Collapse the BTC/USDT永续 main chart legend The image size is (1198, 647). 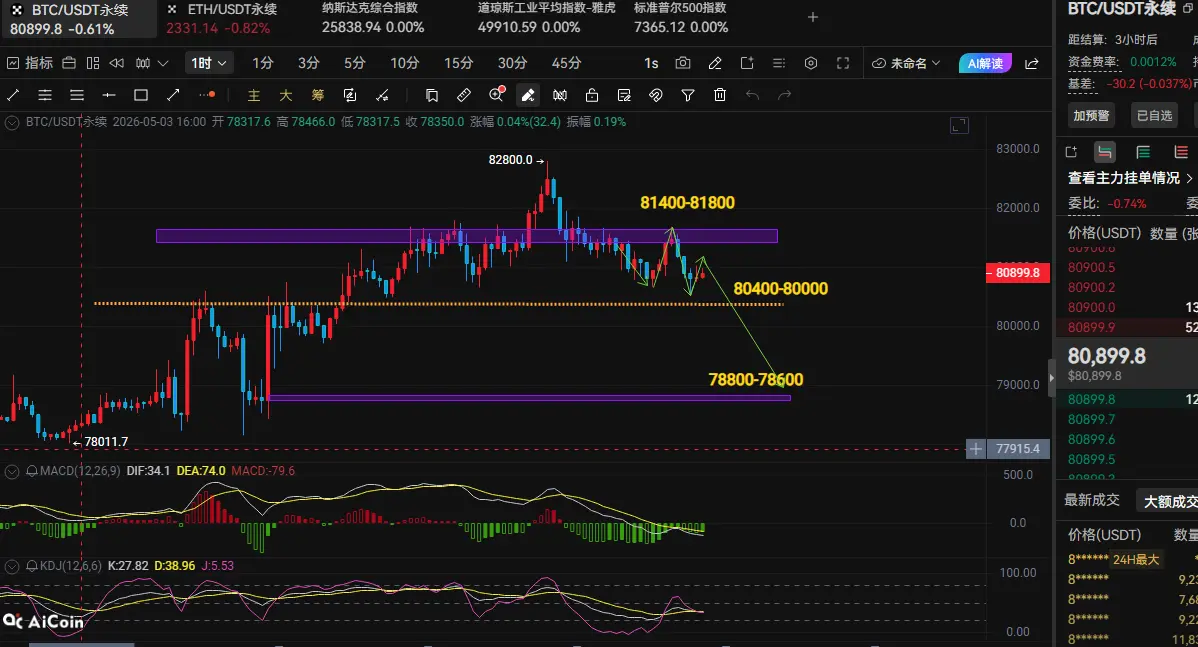pyautogui.click(x=12, y=122)
